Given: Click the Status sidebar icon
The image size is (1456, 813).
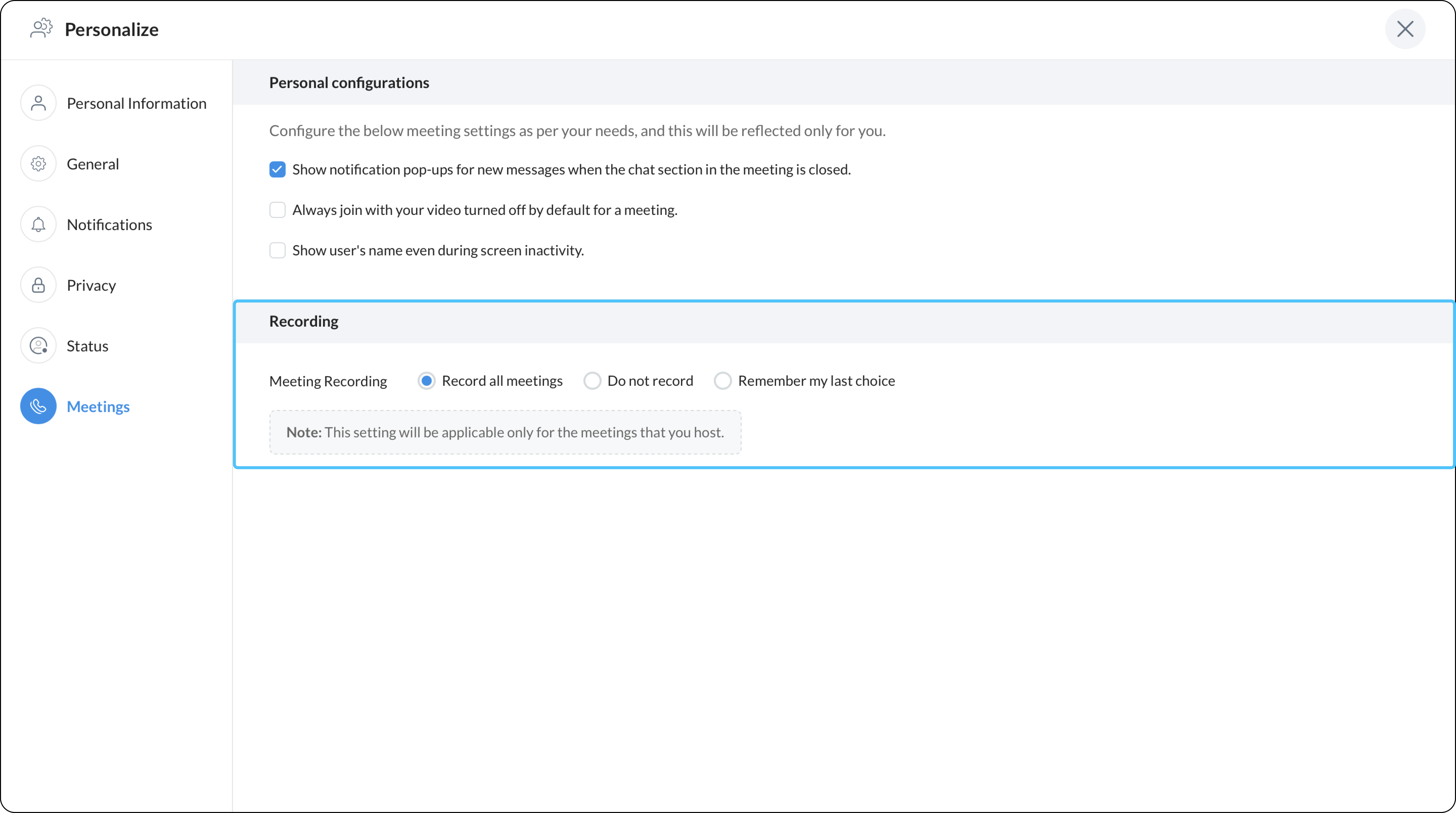Looking at the screenshot, I should pos(38,346).
